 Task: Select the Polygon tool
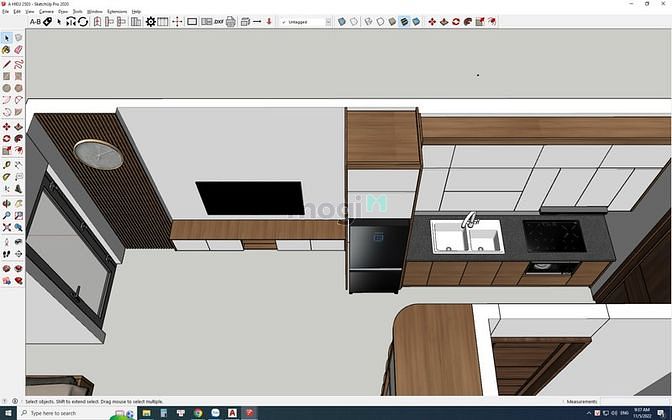tap(18, 88)
